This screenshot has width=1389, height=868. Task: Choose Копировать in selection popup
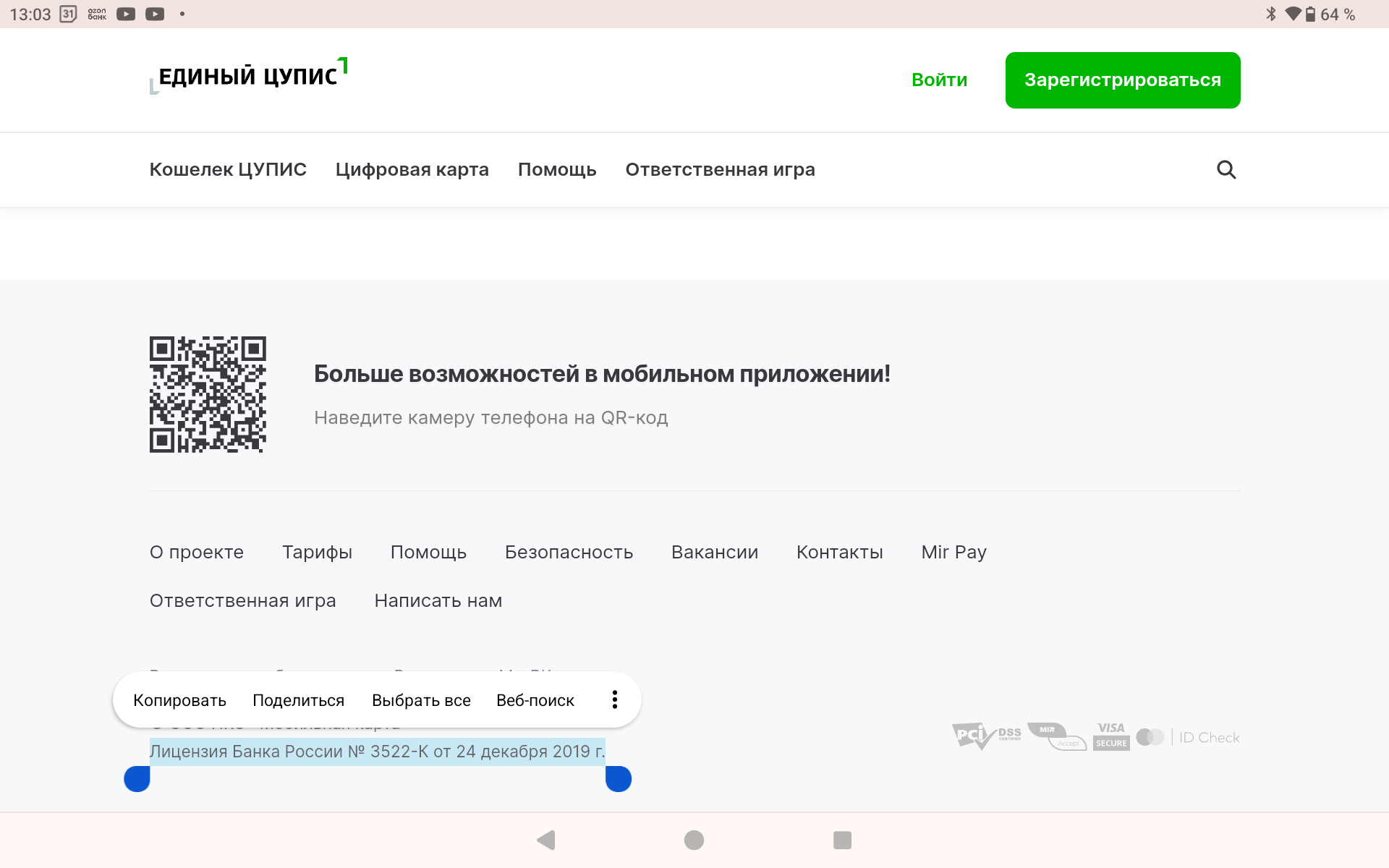[x=179, y=700]
